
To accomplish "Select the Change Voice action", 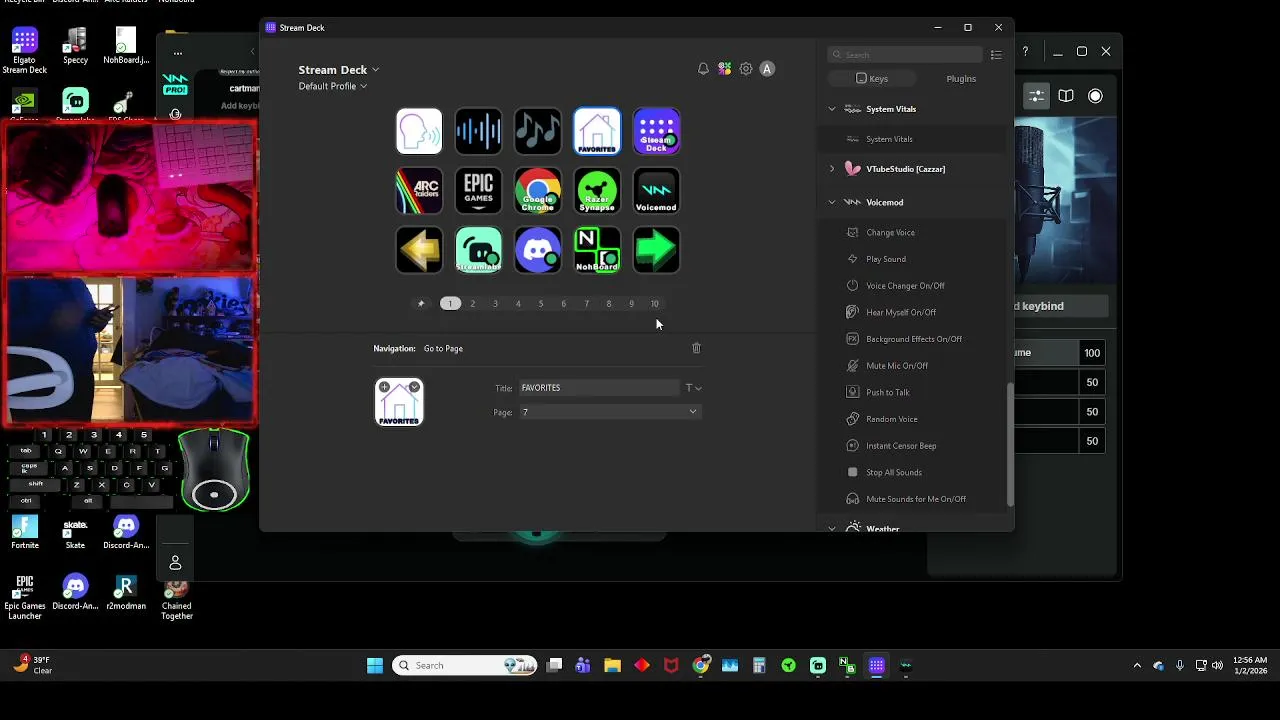I will [x=912, y=232].
